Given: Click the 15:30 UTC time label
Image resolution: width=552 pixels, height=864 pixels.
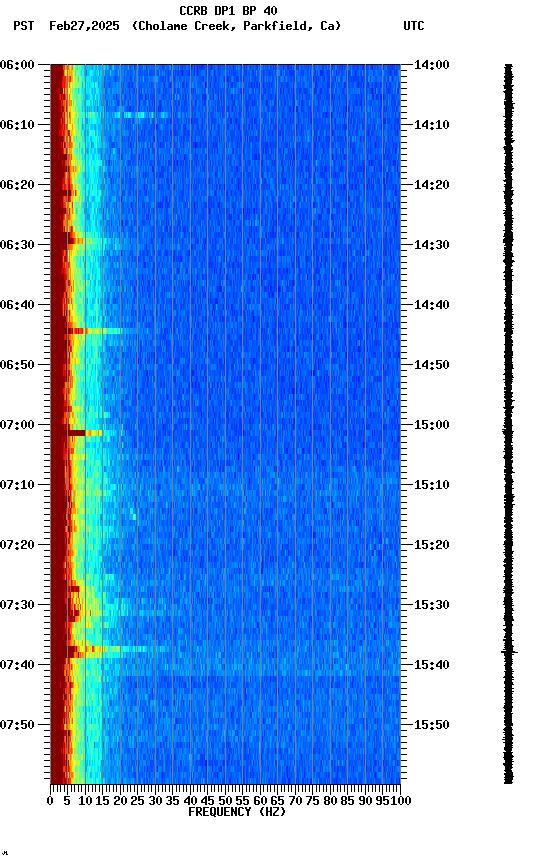Looking at the screenshot, I should pyautogui.click(x=432, y=606).
